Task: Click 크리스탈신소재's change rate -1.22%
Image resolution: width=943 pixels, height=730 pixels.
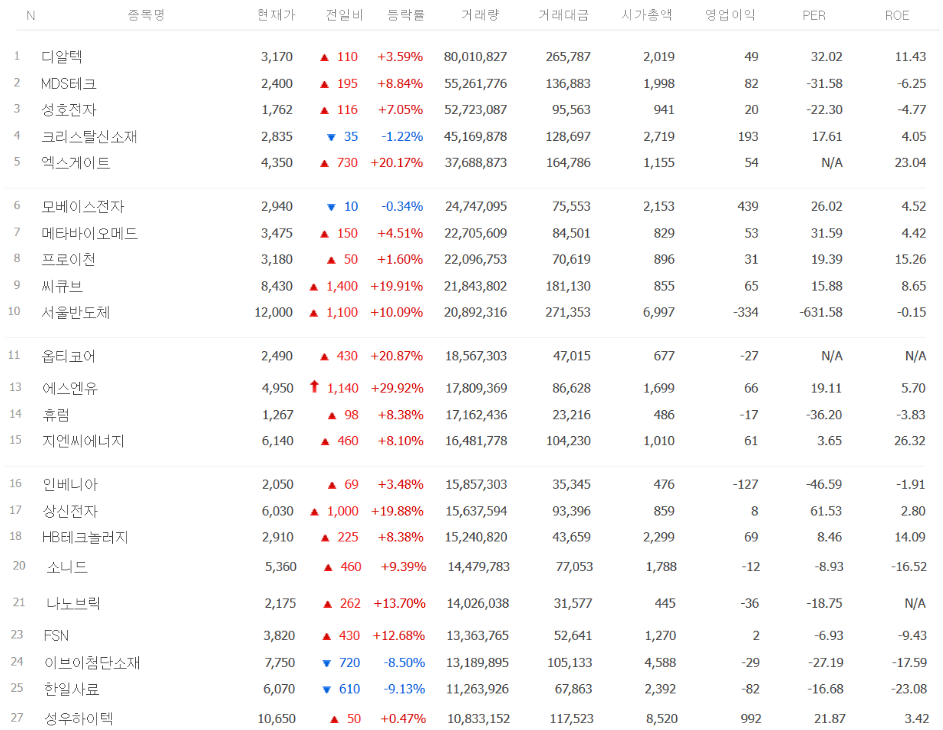Action: [x=402, y=136]
